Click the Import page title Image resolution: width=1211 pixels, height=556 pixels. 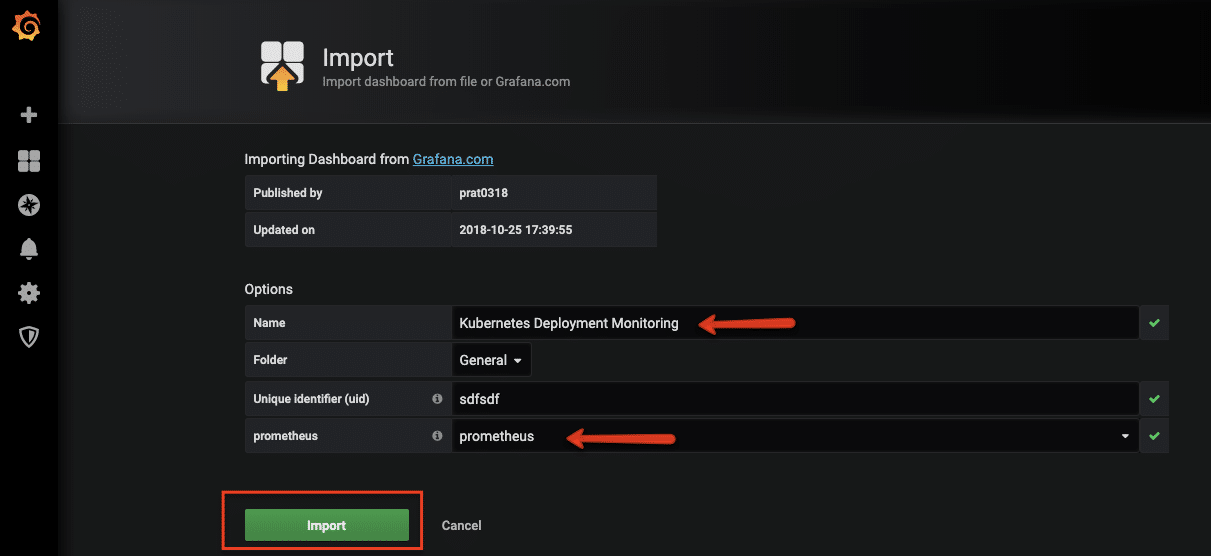click(358, 57)
